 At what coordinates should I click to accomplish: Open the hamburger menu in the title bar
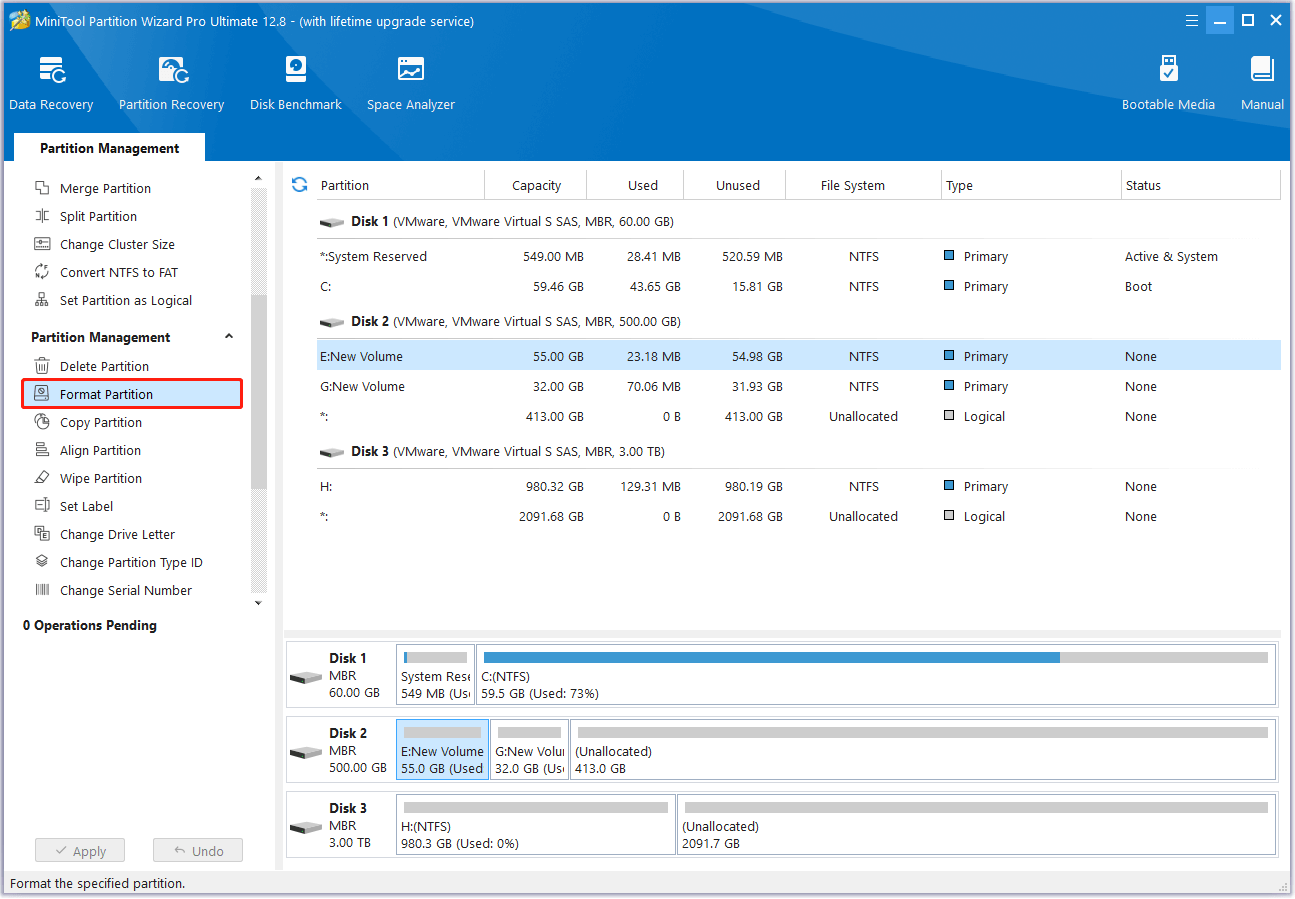(1191, 20)
